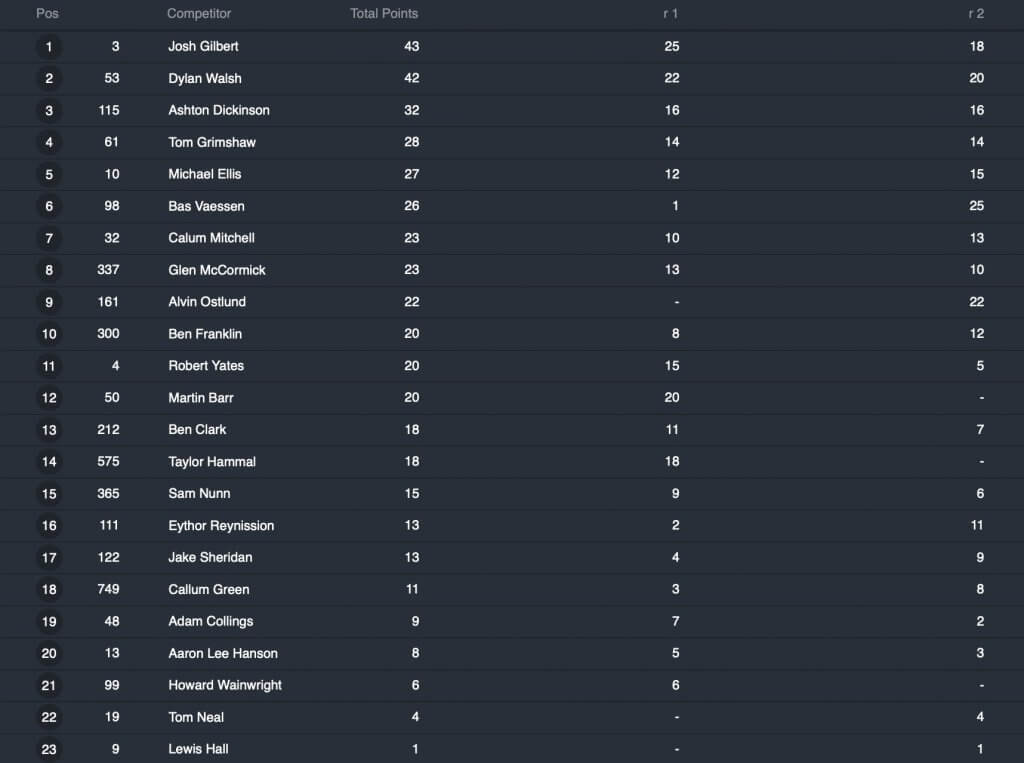Click the r 2 column header

click(976, 14)
